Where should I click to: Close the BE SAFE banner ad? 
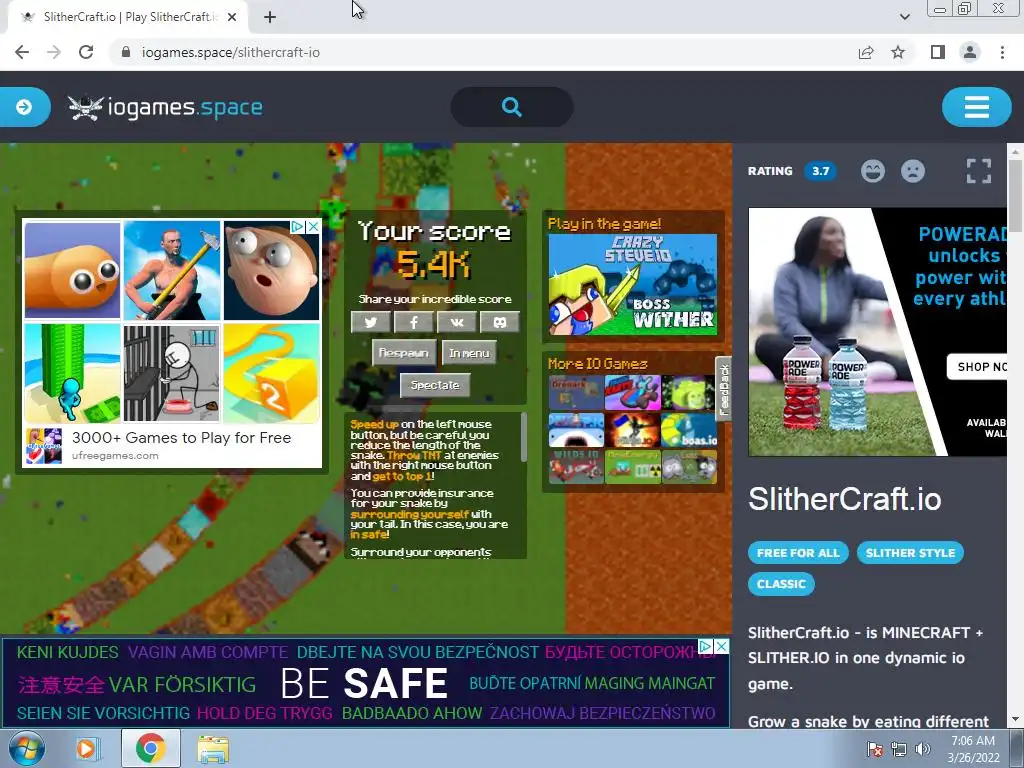pyautogui.click(x=722, y=646)
